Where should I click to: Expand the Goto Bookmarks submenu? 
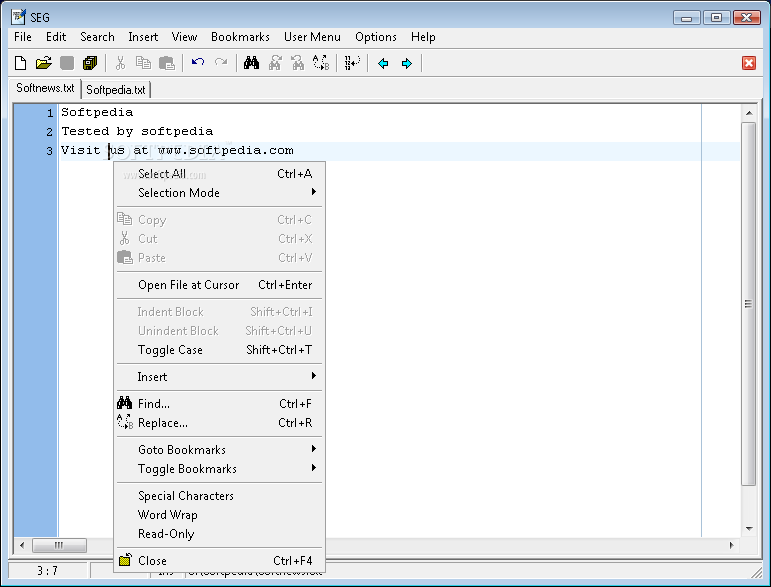pyautogui.click(x=219, y=450)
